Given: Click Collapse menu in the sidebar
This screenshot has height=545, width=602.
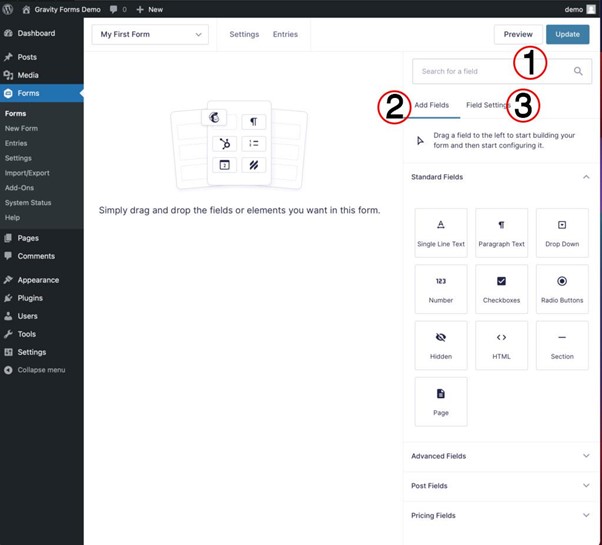Looking at the screenshot, I should tap(41, 370).
